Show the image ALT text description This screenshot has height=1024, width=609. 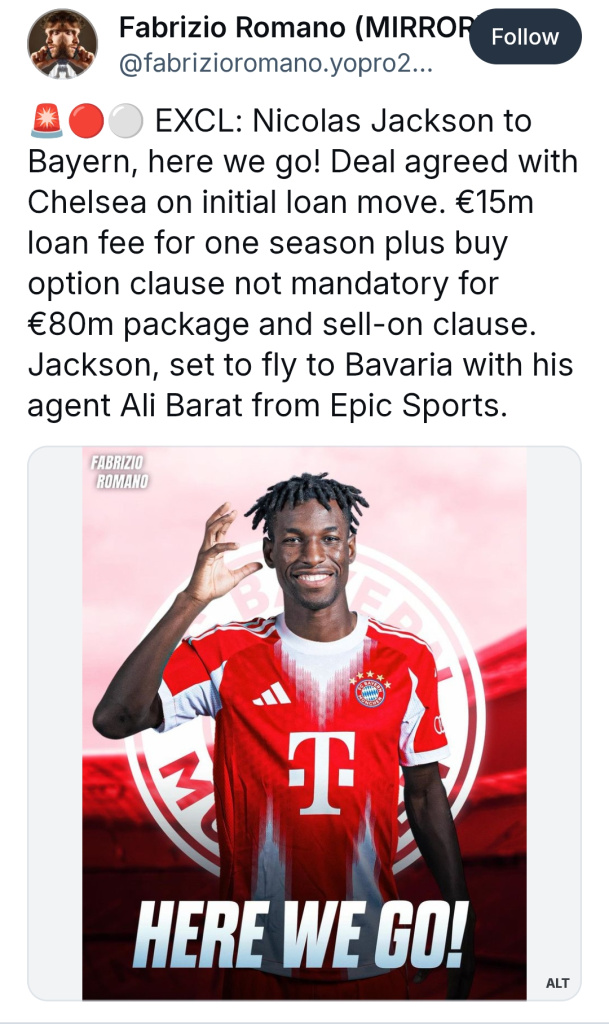click(x=557, y=982)
